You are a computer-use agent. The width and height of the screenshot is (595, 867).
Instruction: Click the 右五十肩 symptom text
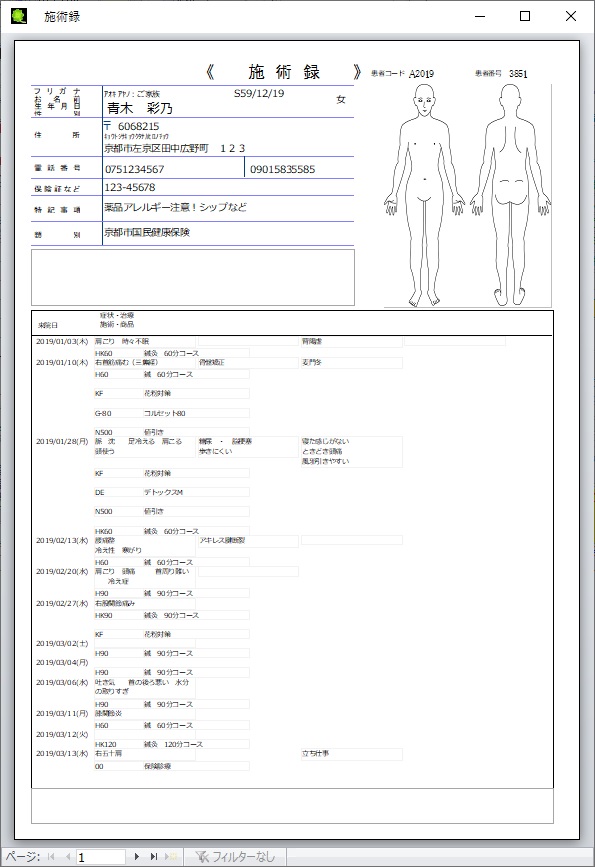pos(108,754)
